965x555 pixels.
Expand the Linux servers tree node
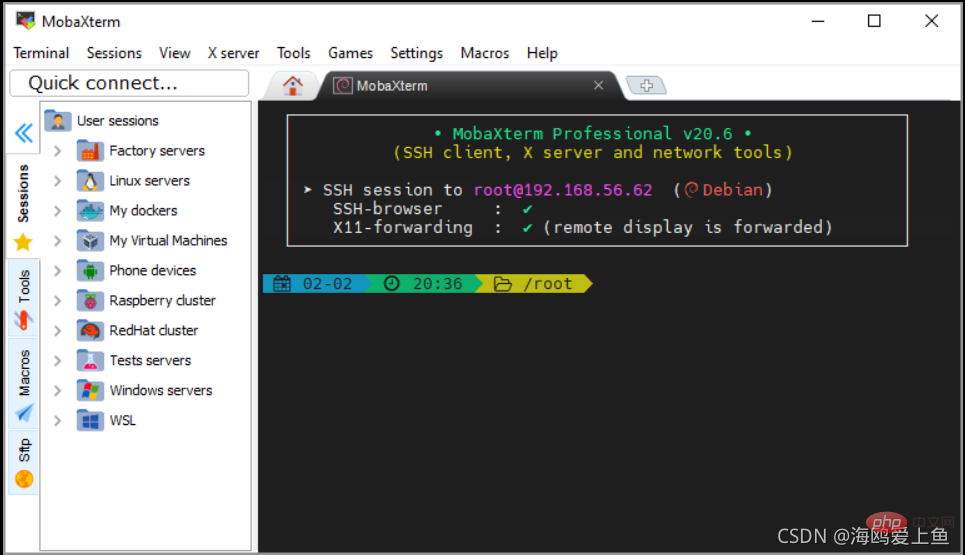[57, 181]
